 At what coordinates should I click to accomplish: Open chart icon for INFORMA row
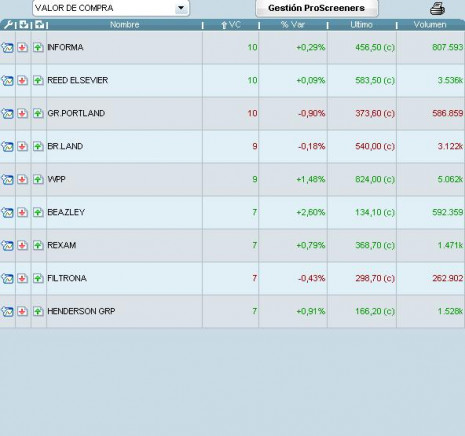pyautogui.click(x=7, y=48)
